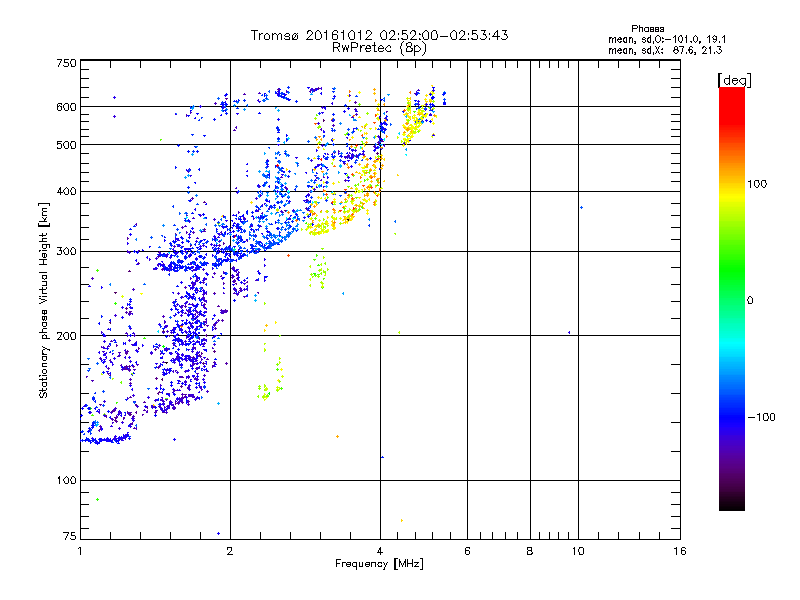The width and height of the screenshot is (800, 600).
Task: Click the isolated blue point near 10 MHz, 370 km
Action: [582, 208]
